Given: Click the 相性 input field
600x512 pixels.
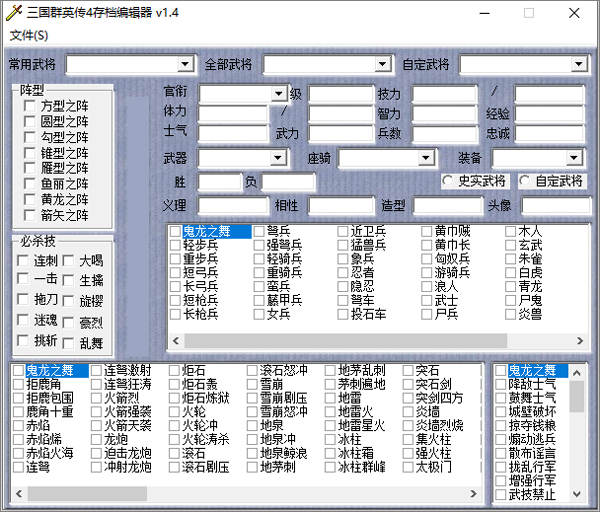Looking at the screenshot, I should pyautogui.click(x=341, y=205).
